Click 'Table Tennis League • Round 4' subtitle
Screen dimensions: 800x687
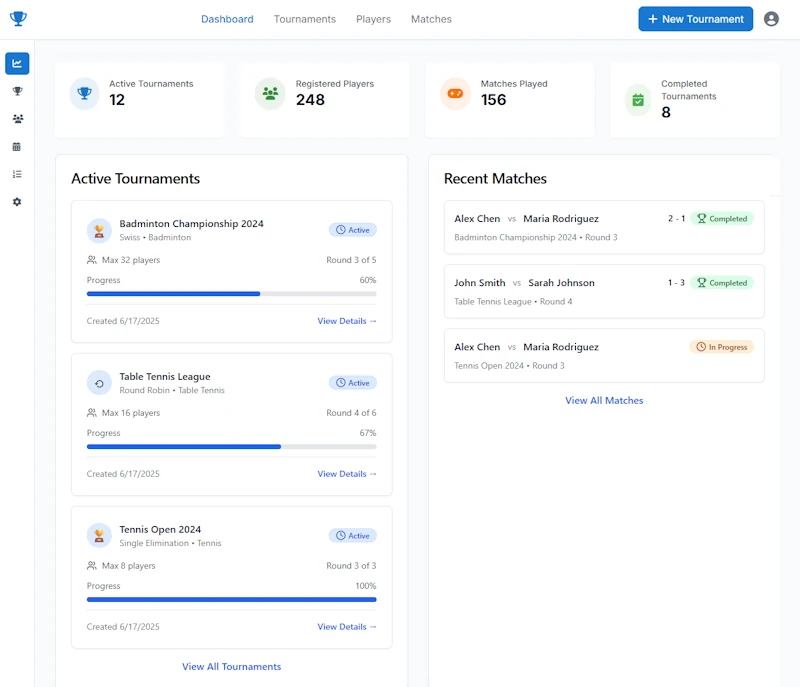pos(513,302)
